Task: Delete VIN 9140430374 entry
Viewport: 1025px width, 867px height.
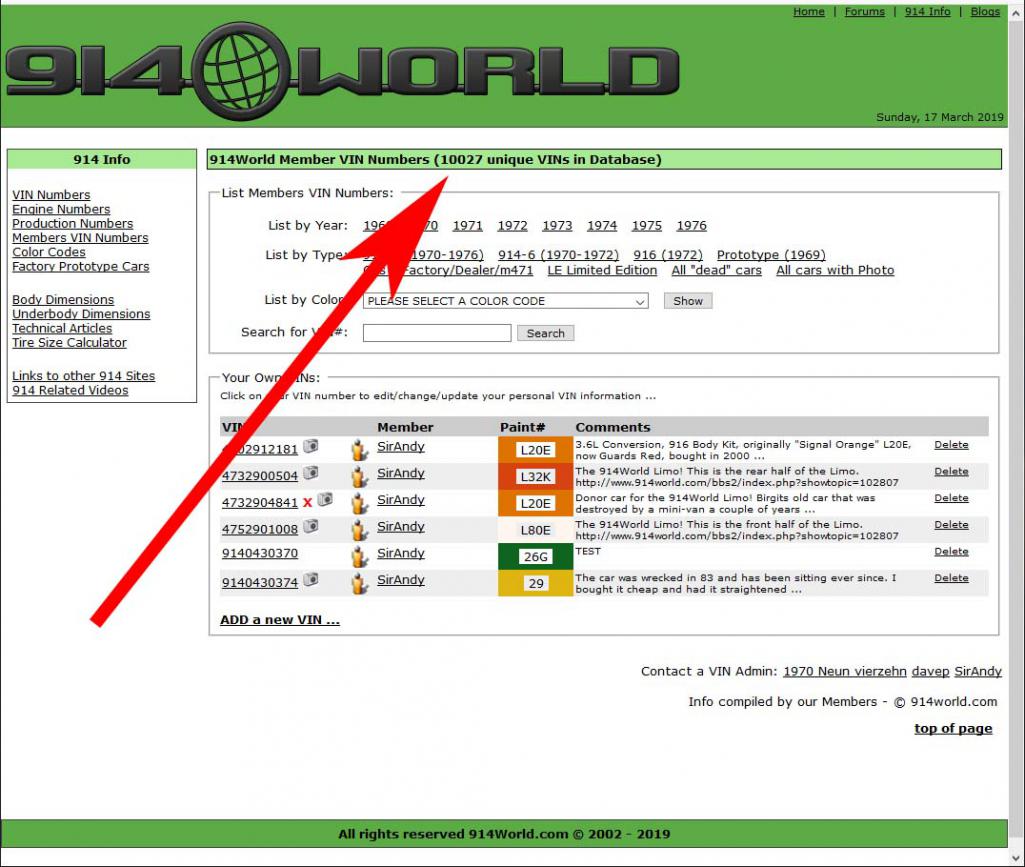Action: [x=951, y=578]
